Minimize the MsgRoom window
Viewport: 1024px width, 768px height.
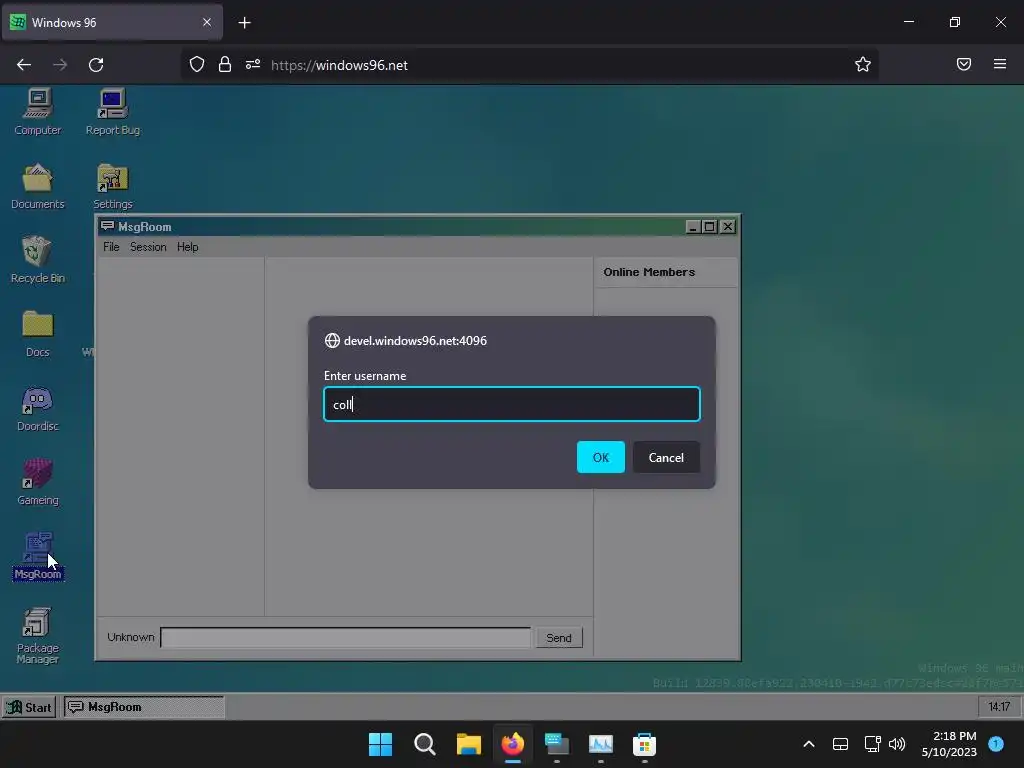click(693, 227)
